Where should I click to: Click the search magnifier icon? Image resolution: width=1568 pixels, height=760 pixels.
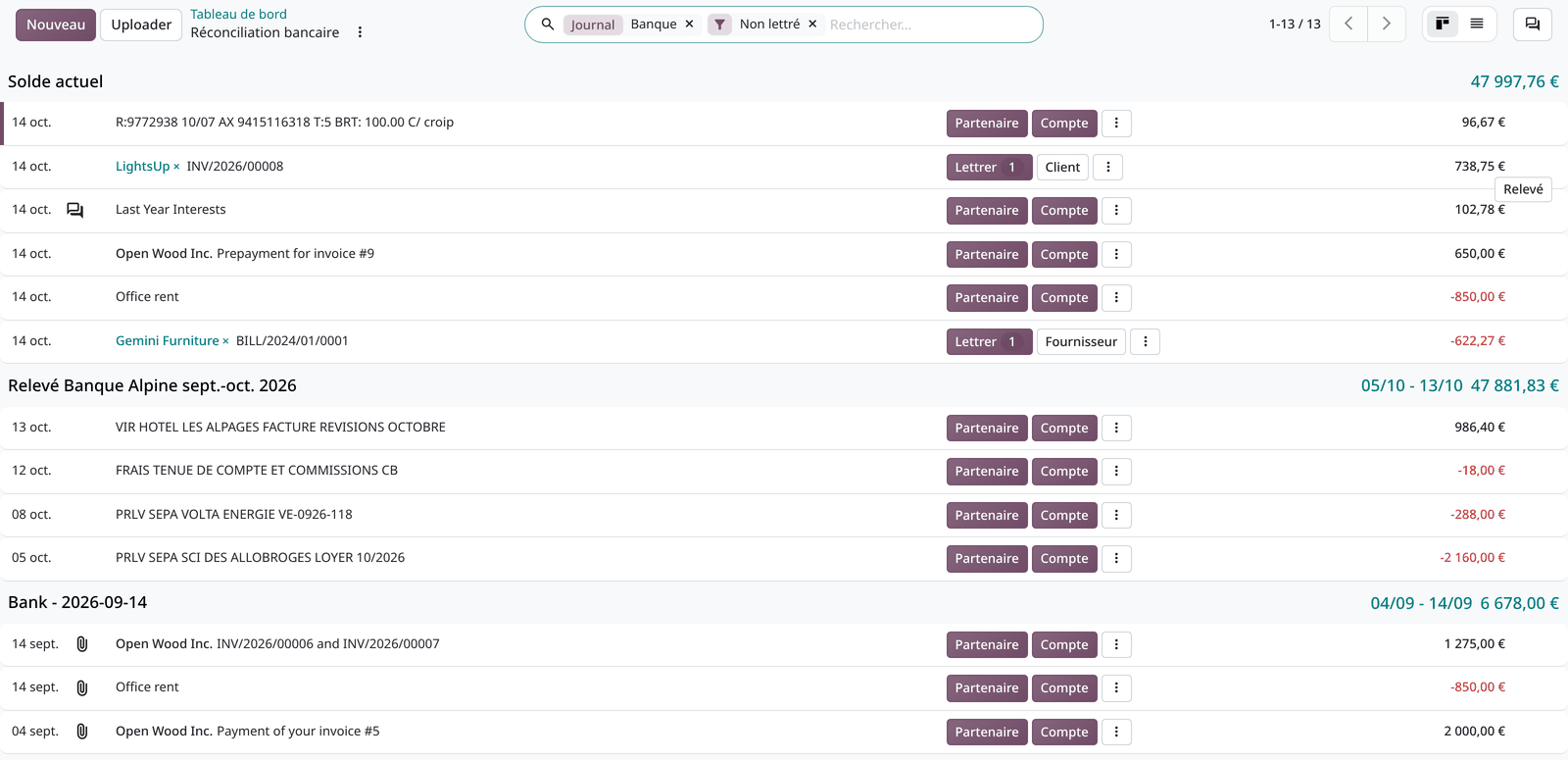click(548, 25)
